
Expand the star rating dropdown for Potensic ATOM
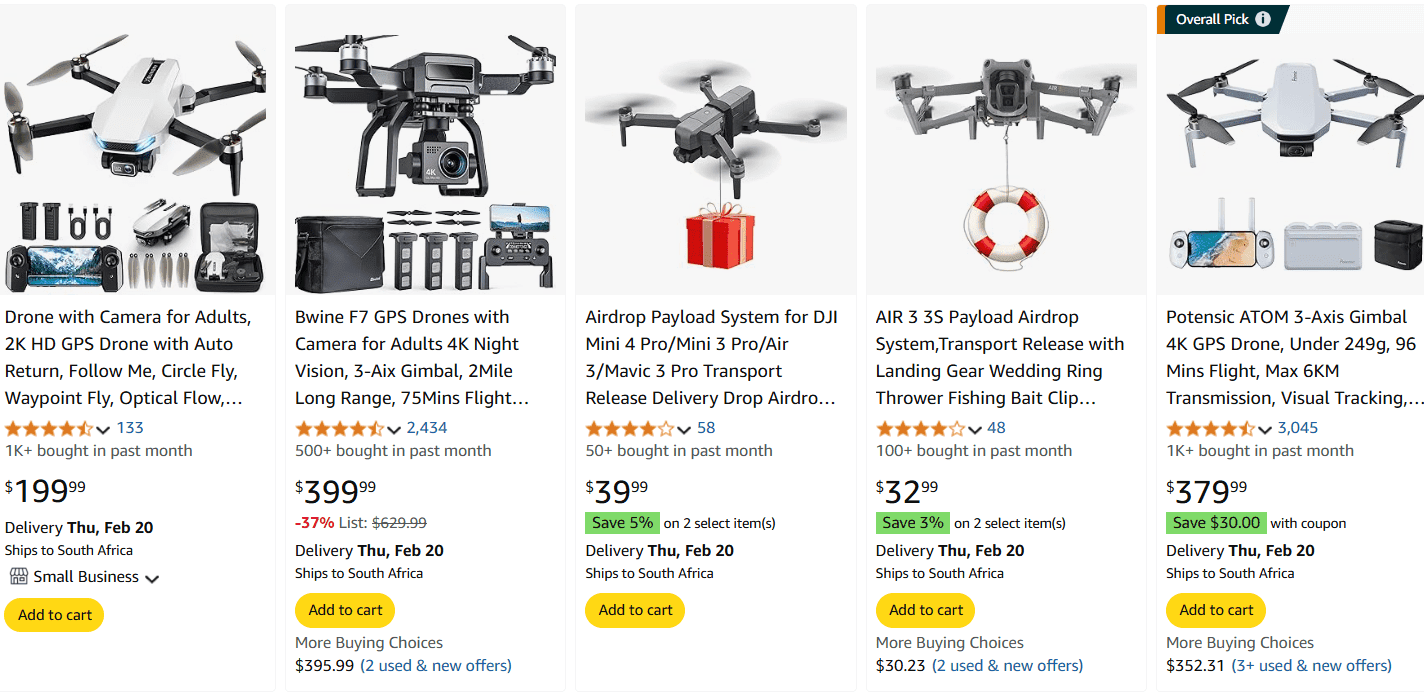(x=1263, y=427)
